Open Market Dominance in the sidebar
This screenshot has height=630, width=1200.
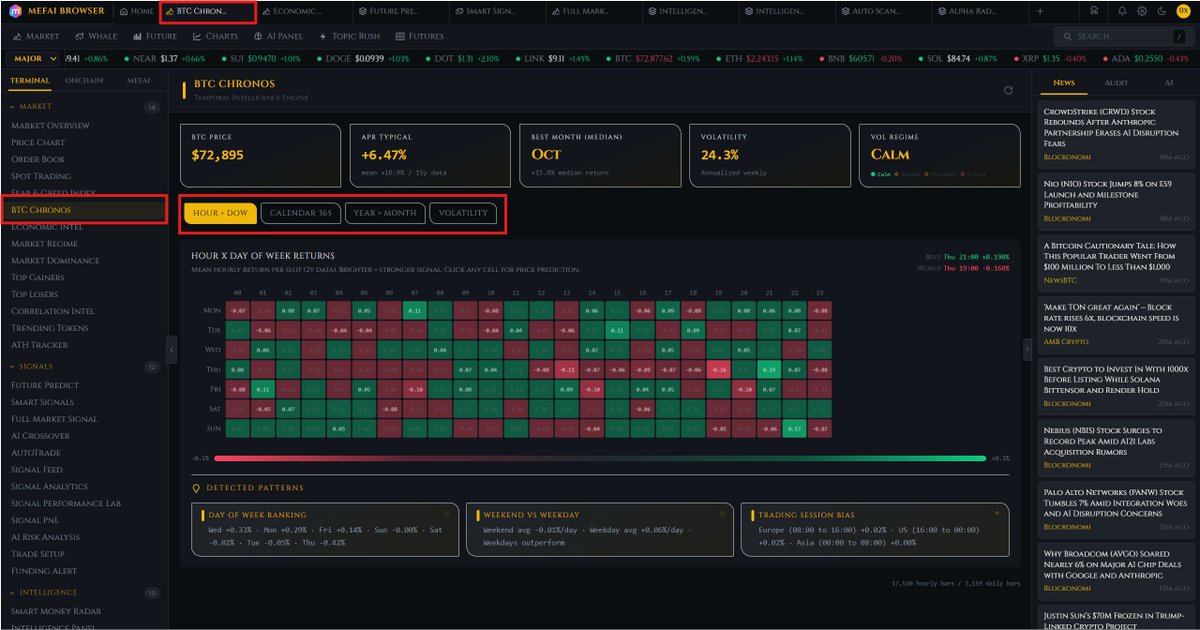pos(55,261)
